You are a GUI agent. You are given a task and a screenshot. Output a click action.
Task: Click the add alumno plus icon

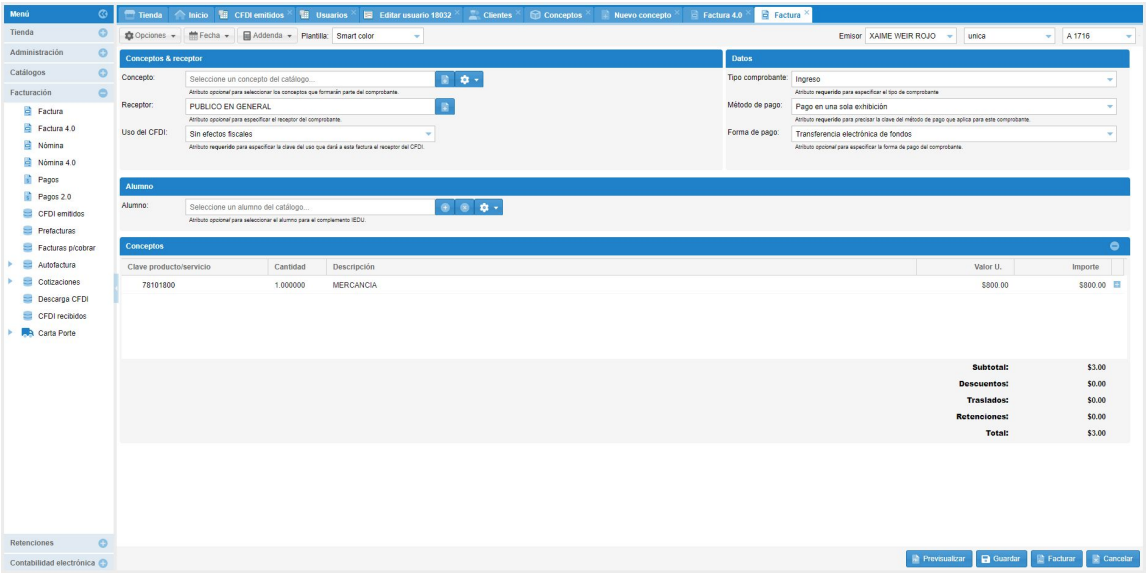pyautogui.click(x=445, y=207)
